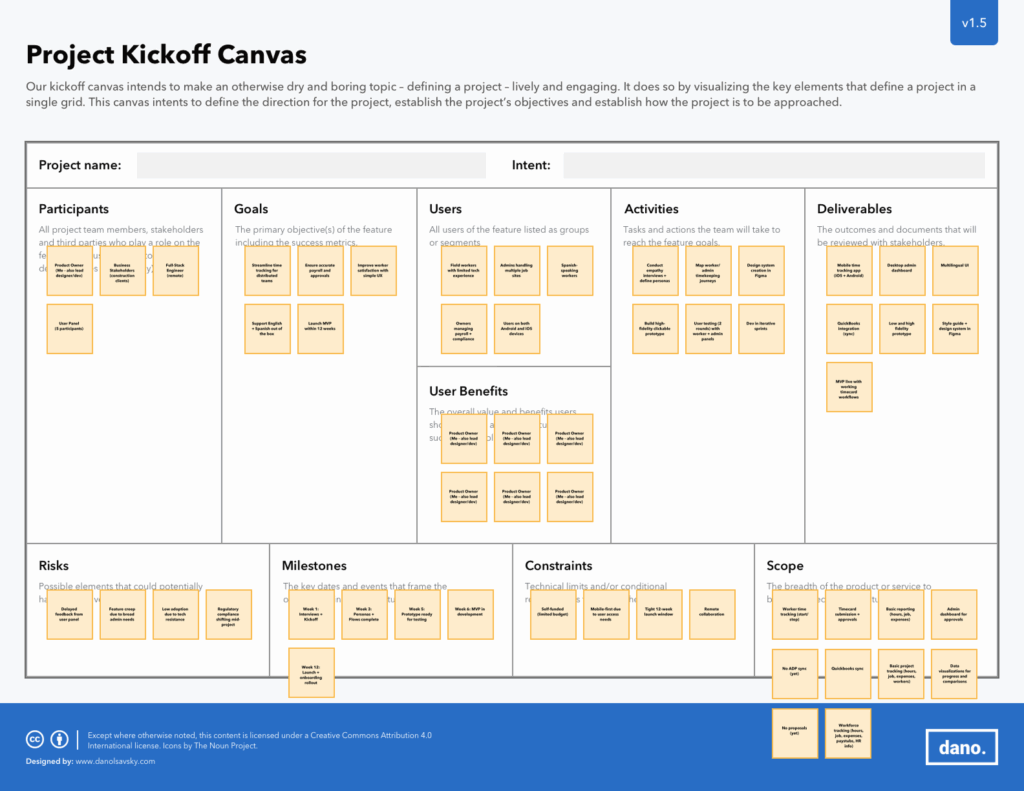The width and height of the screenshot is (1024, 791).
Task: Click the Quickbooks sync scope note
Action: 849,673
